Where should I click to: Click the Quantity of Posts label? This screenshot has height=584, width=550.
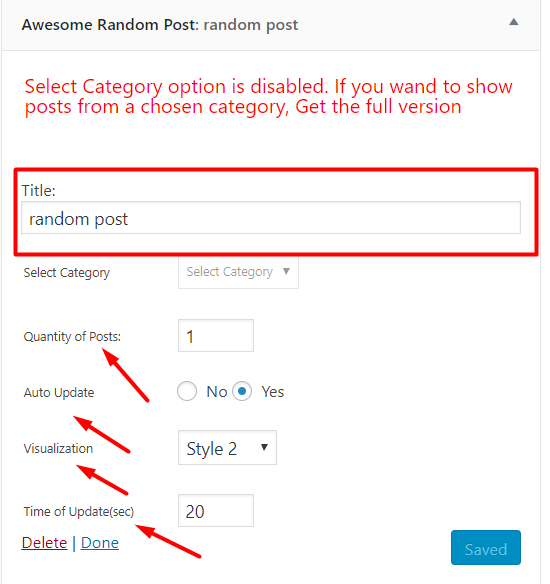coord(72,337)
